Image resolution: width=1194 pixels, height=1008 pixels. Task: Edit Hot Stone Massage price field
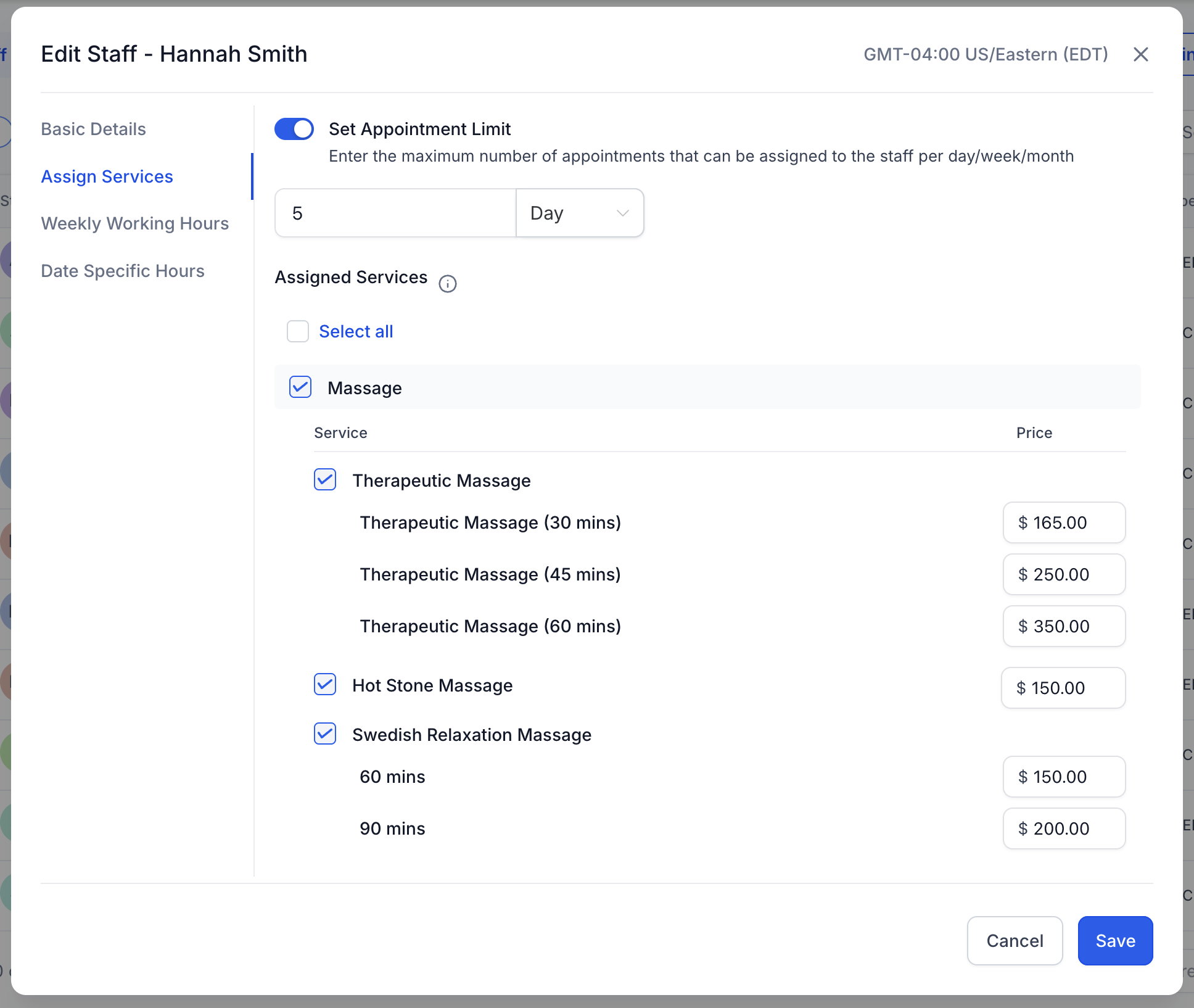[x=1063, y=688]
